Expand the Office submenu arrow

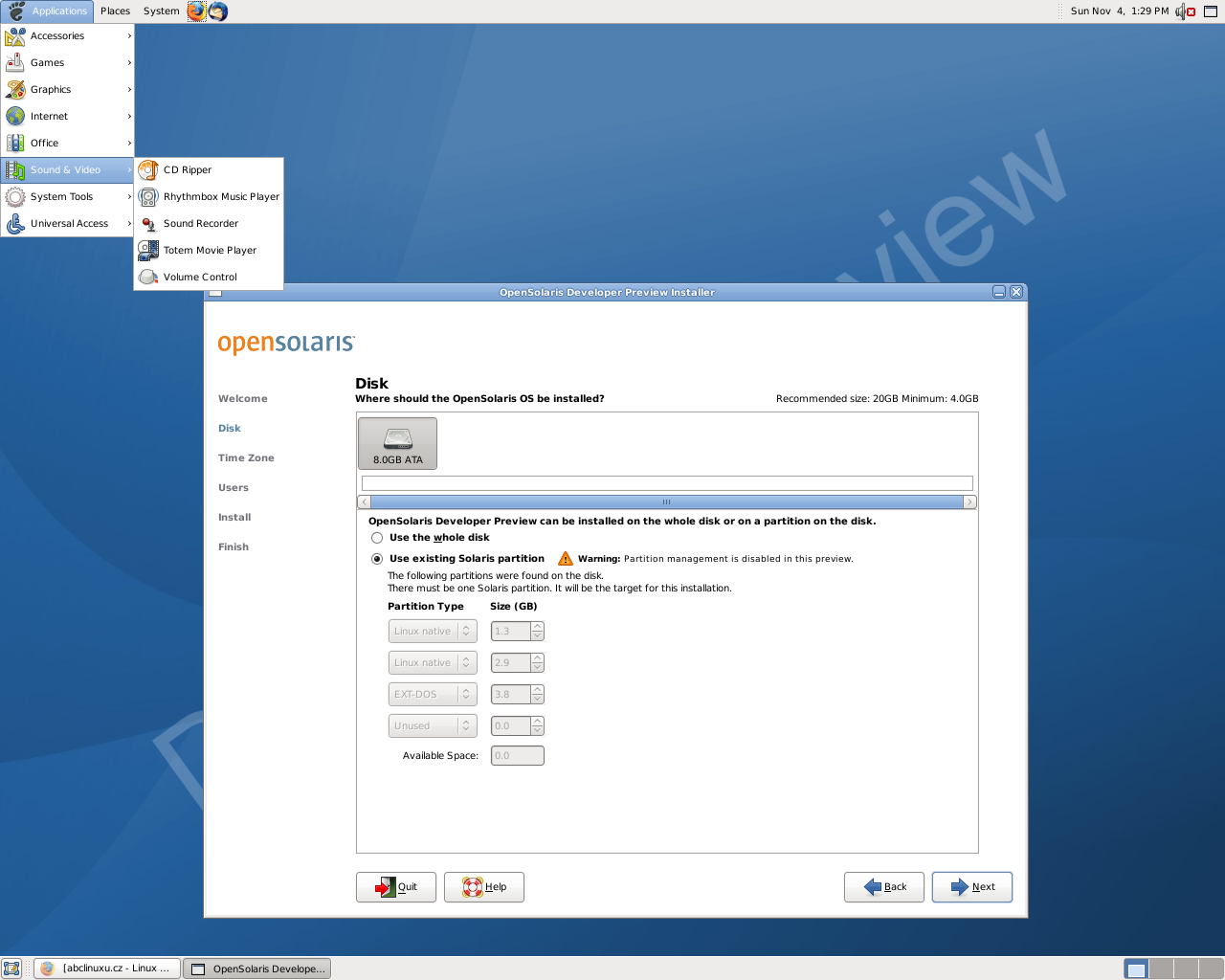(129, 144)
